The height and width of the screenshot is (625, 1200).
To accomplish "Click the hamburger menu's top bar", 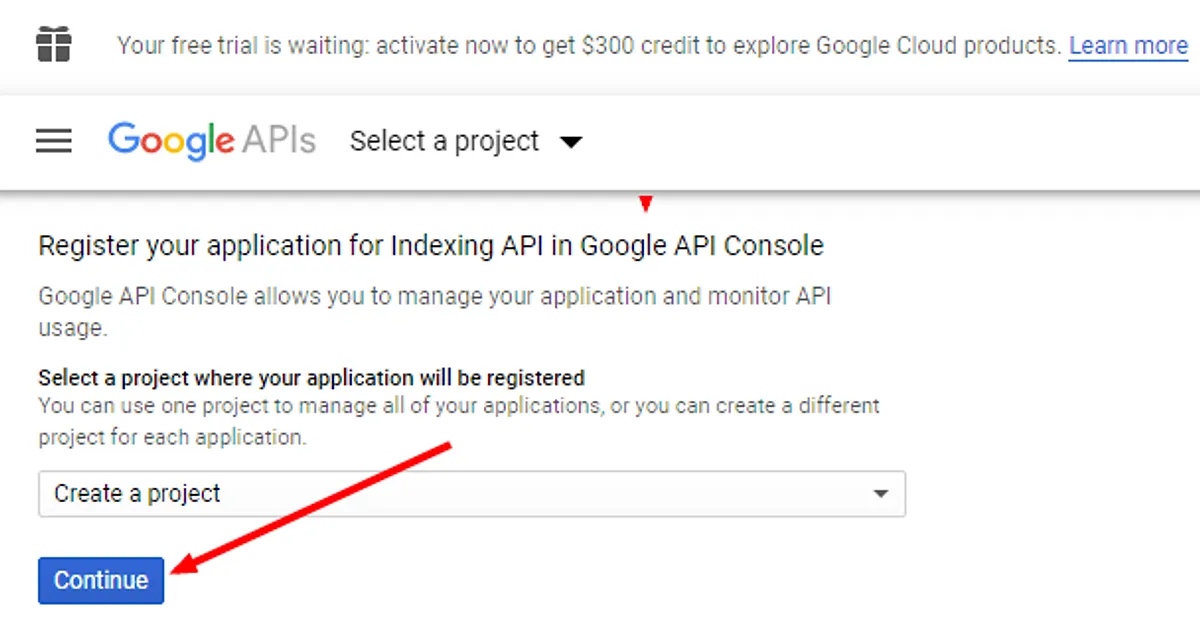I will (53, 128).
